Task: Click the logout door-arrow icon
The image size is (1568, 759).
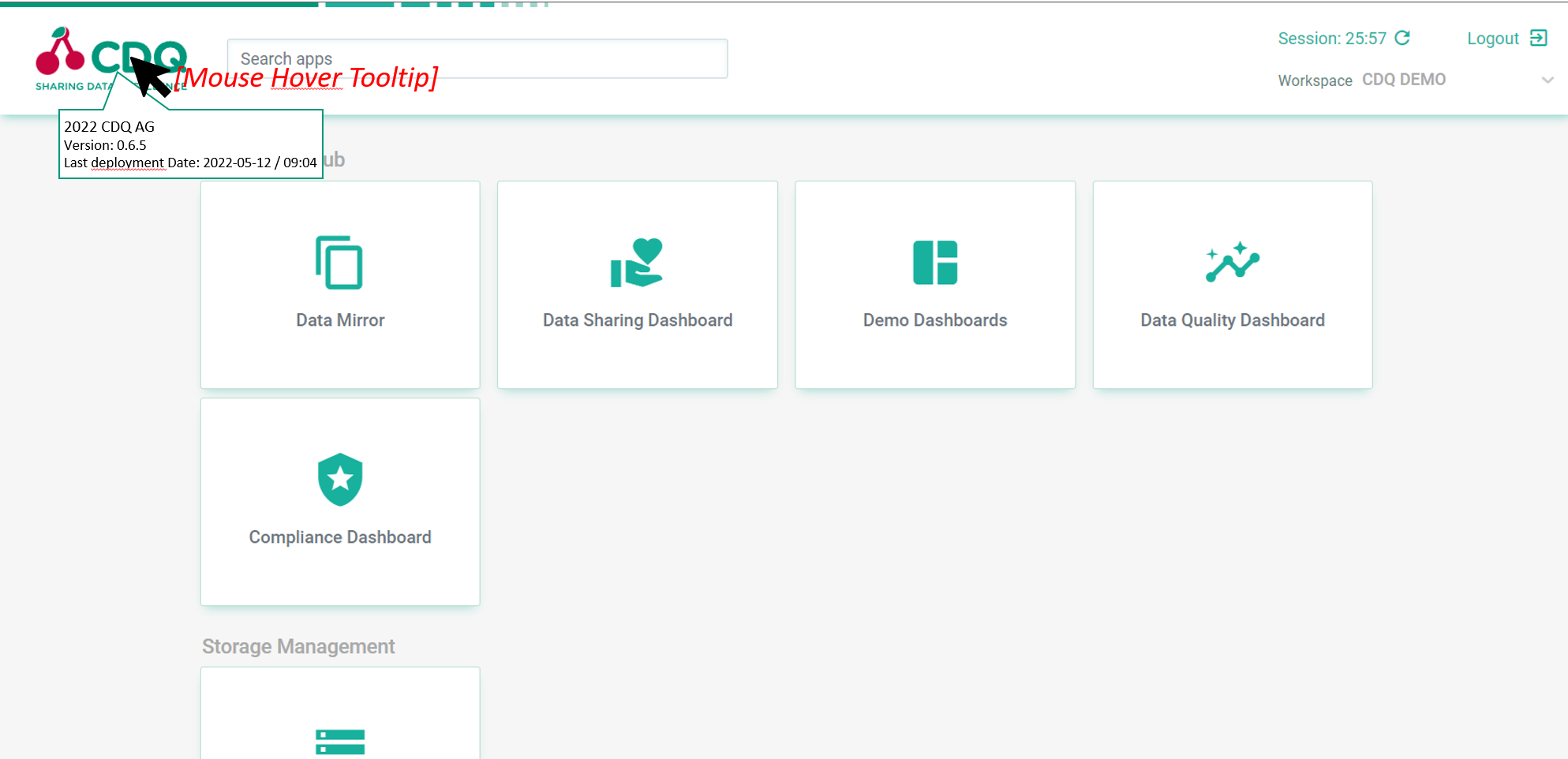Action: 1538,38
